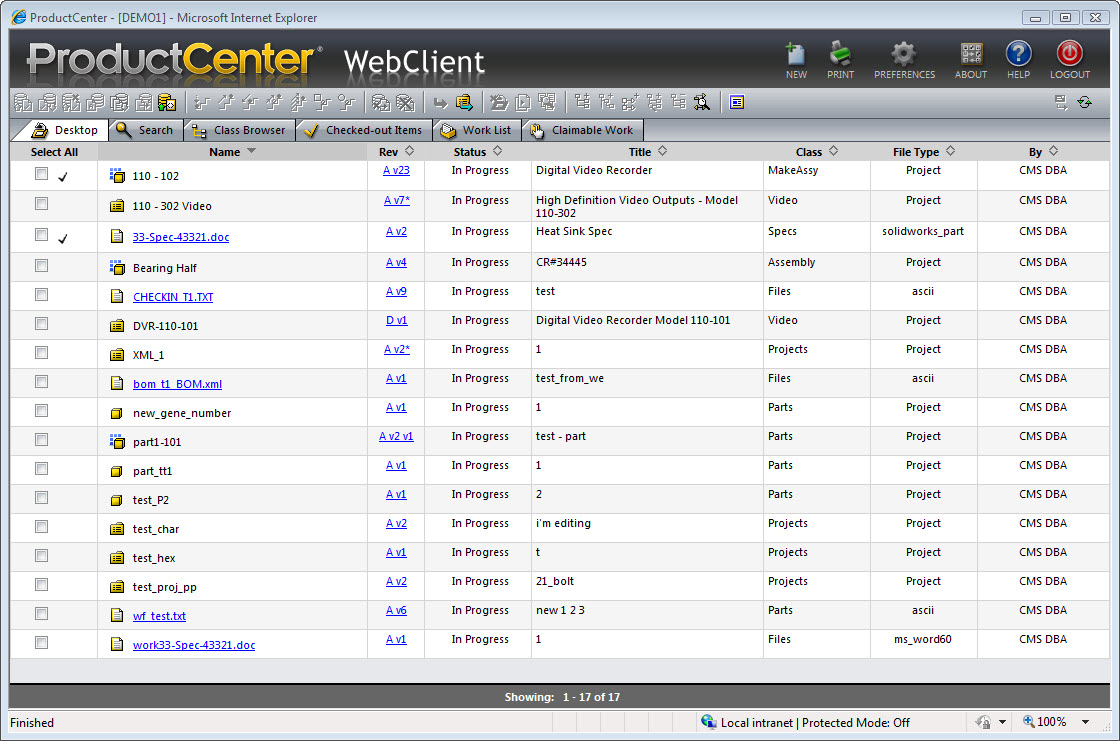Sort by the Status column diamond

(x=498, y=151)
